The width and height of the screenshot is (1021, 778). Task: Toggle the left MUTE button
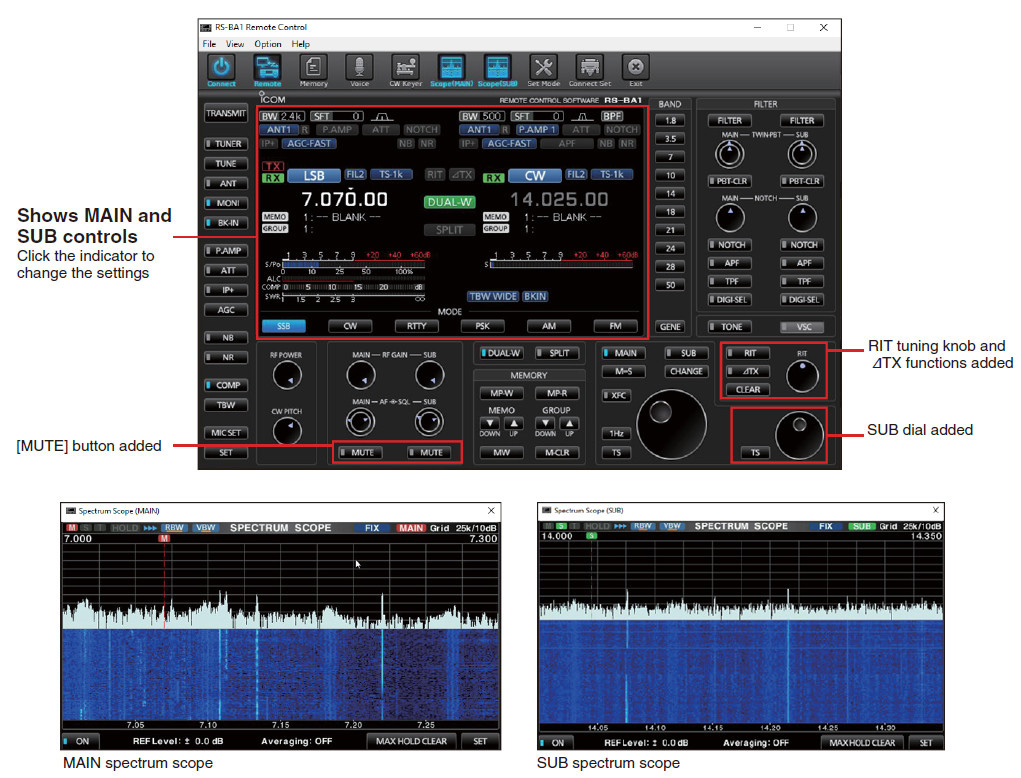(360, 452)
